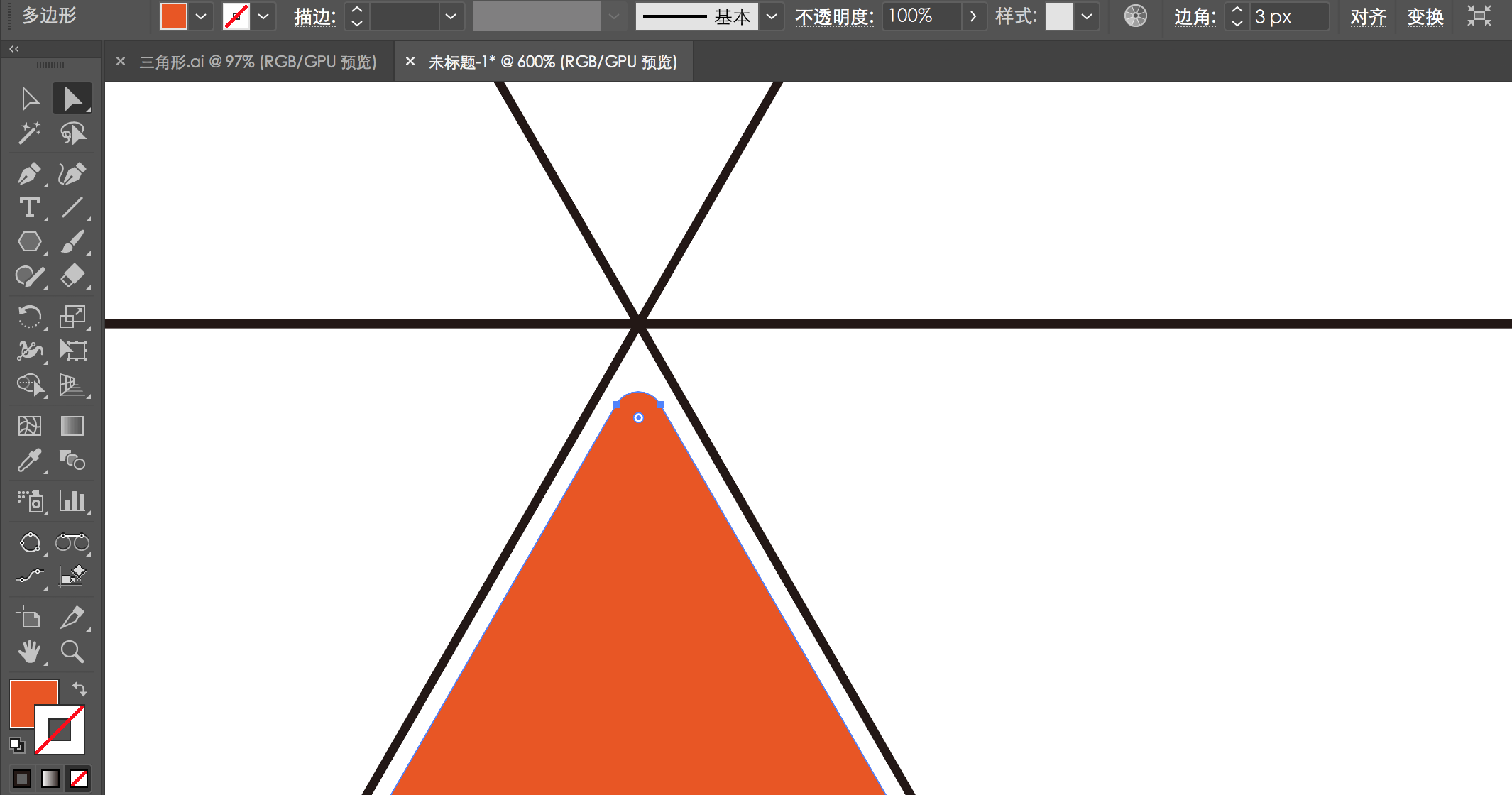Open the graphic style dropdown
The image size is (1512, 795).
coord(1087,16)
